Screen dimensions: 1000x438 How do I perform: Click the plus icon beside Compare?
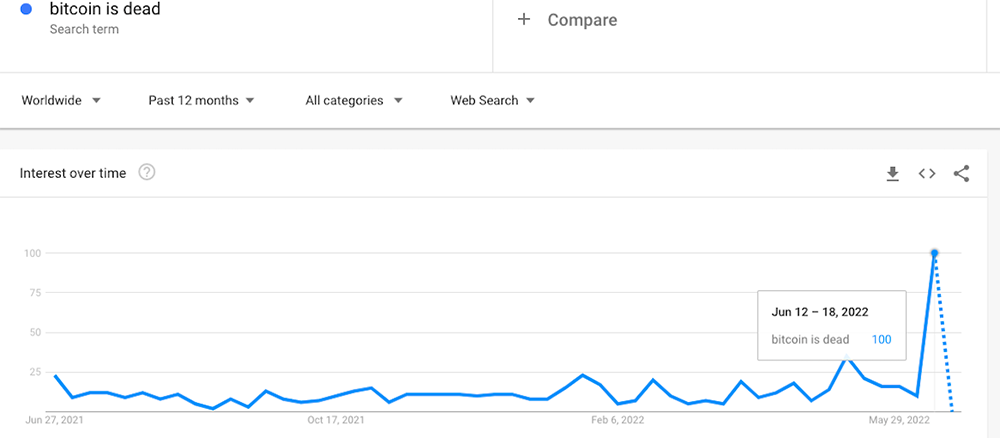pos(524,20)
